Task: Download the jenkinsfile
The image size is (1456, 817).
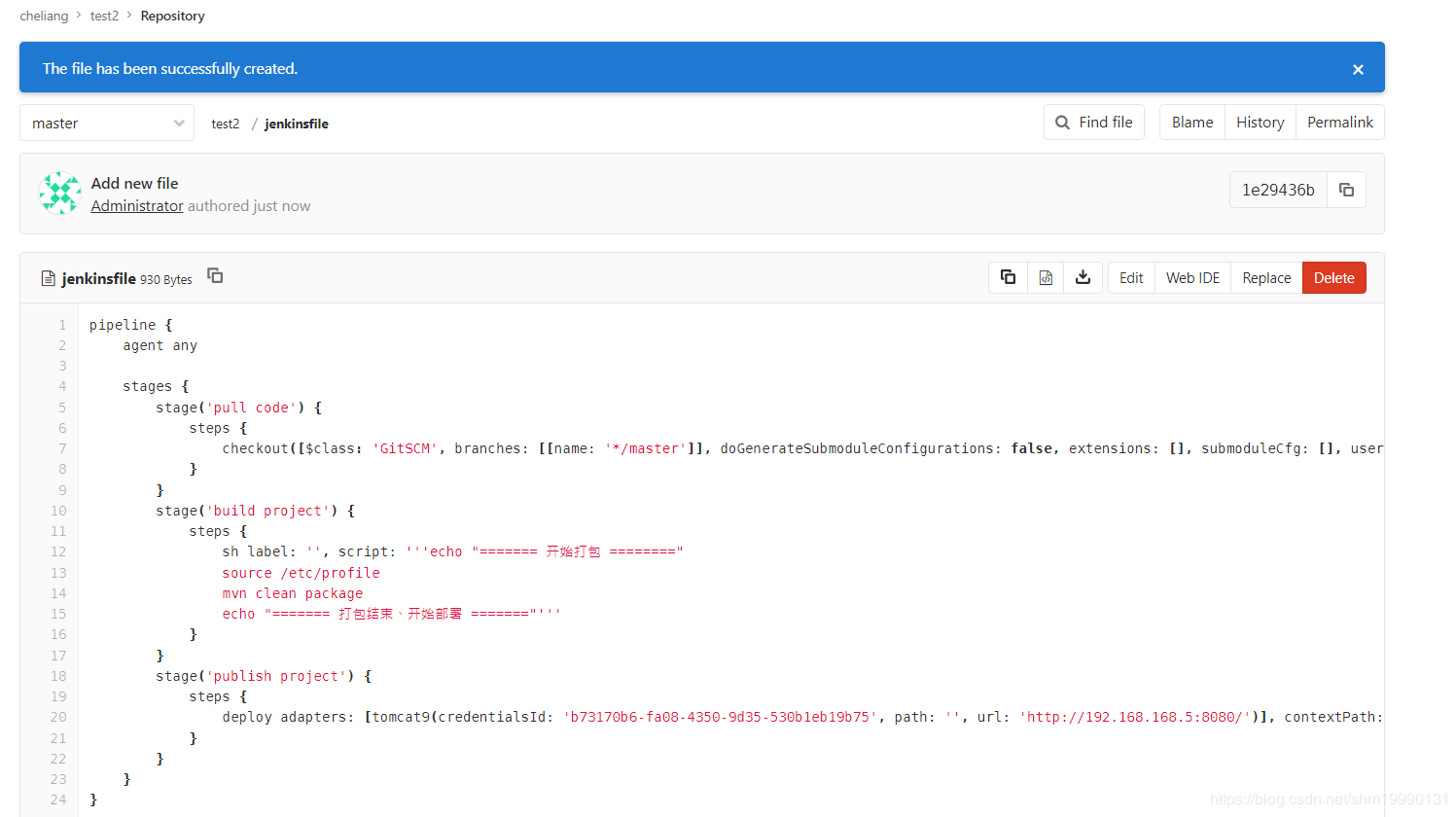Action: tap(1083, 277)
